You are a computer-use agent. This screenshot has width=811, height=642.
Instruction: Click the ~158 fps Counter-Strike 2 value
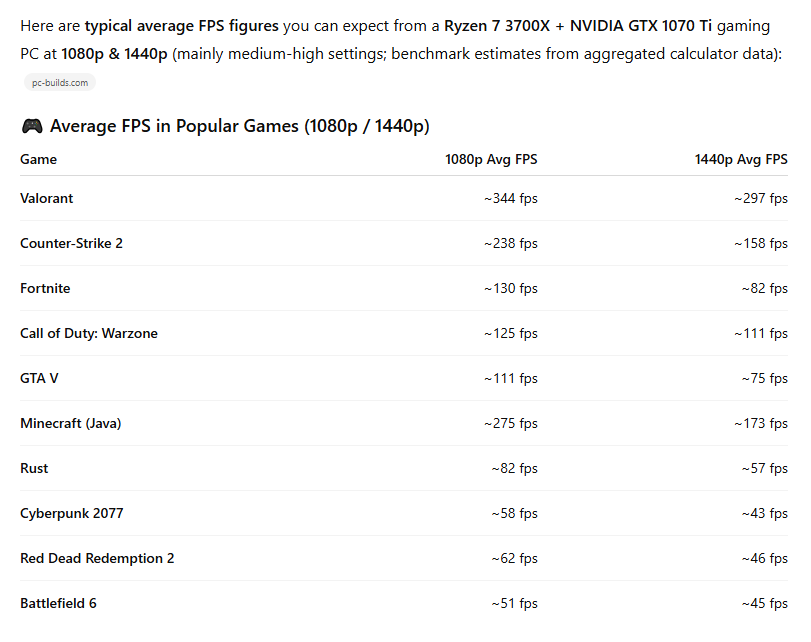pyautogui.click(x=760, y=243)
